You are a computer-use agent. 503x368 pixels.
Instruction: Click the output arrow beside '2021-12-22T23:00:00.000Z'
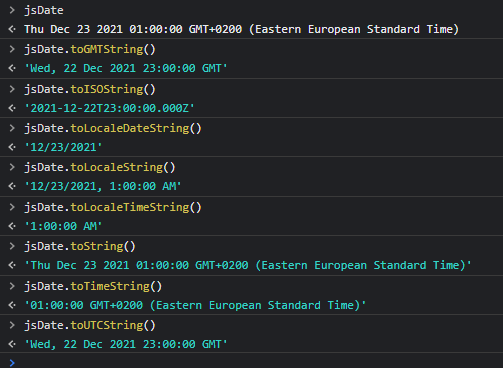tap(12, 108)
